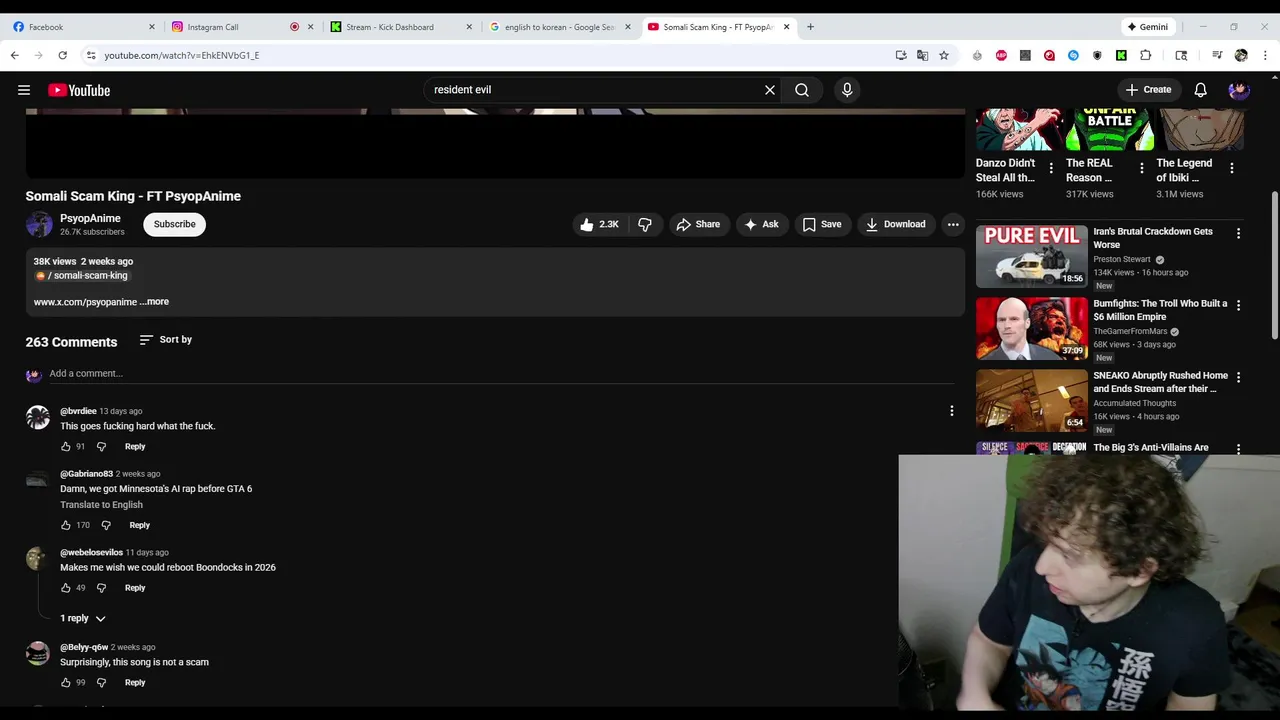
Task: Clear the 'resident evil' search text
Action: coord(770,90)
